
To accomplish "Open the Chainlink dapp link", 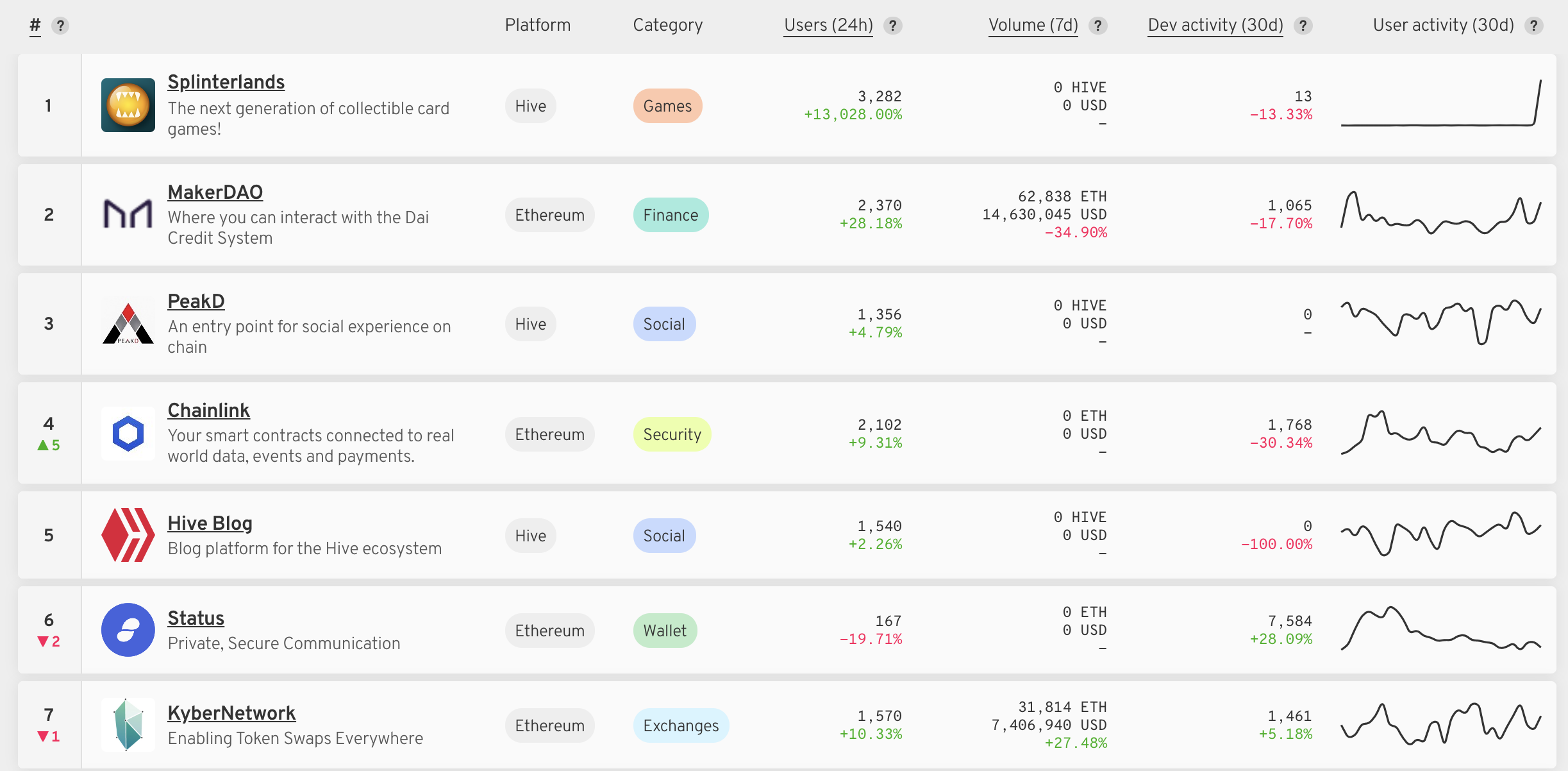I will pyautogui.click(x=209, y=411).
